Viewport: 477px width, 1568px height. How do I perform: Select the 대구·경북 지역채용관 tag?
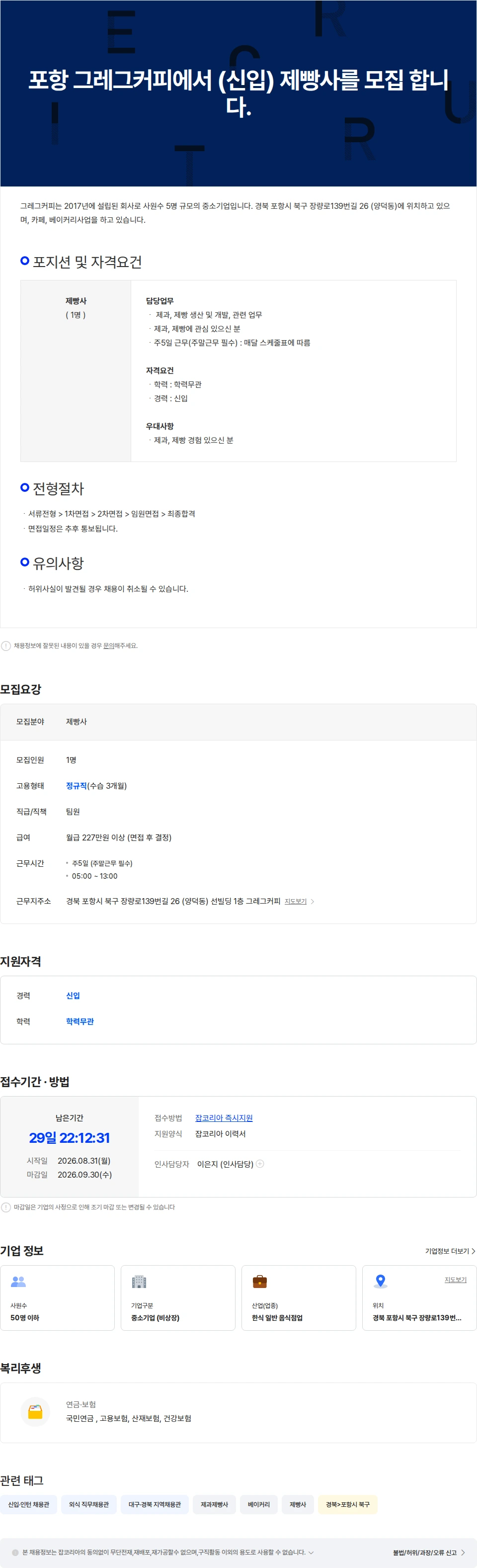coord(155,1504)
